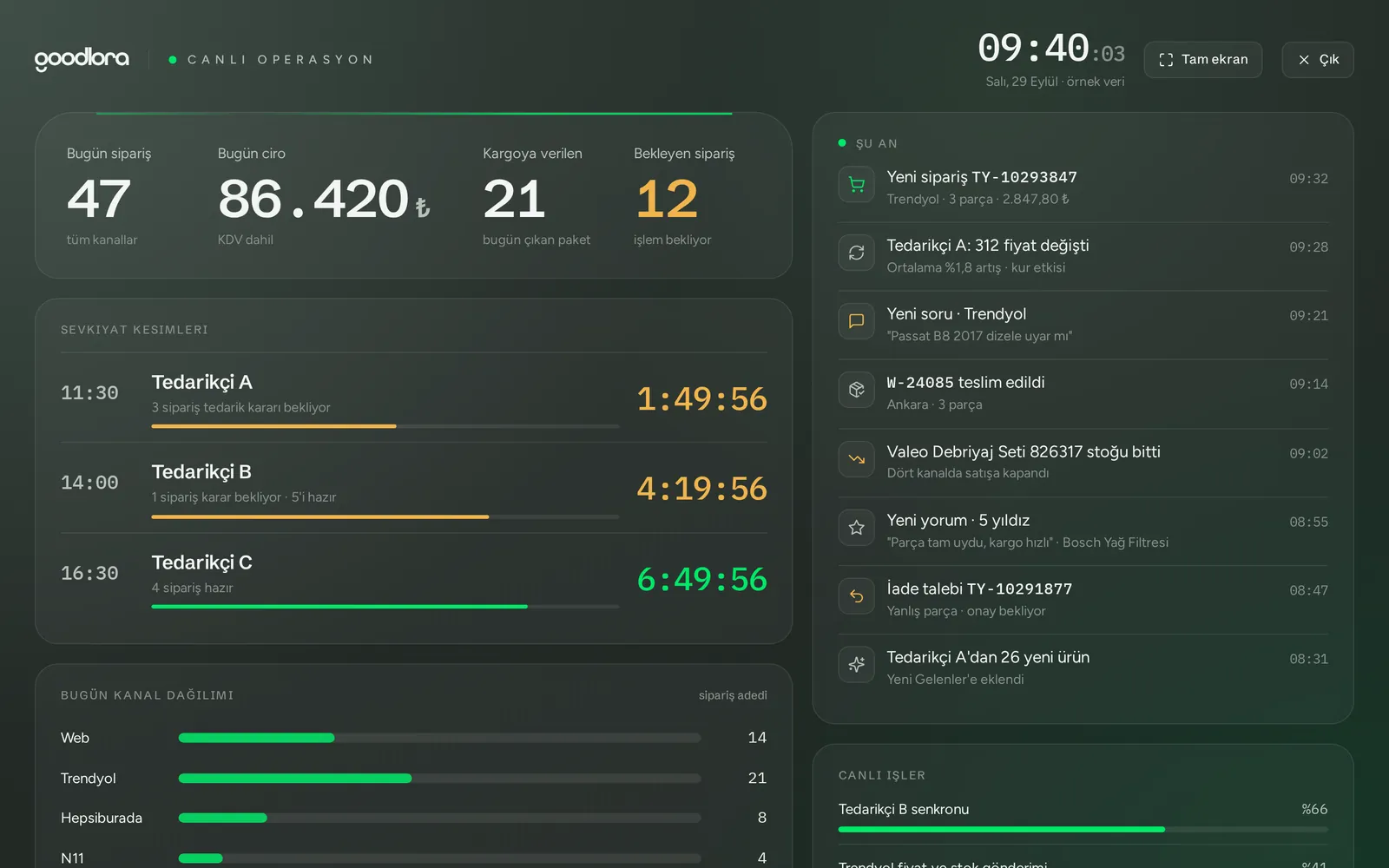Click the Tedarikçi B shipment progress bar
Viewport: 1389px width, 868px height.
pos(385,516)
